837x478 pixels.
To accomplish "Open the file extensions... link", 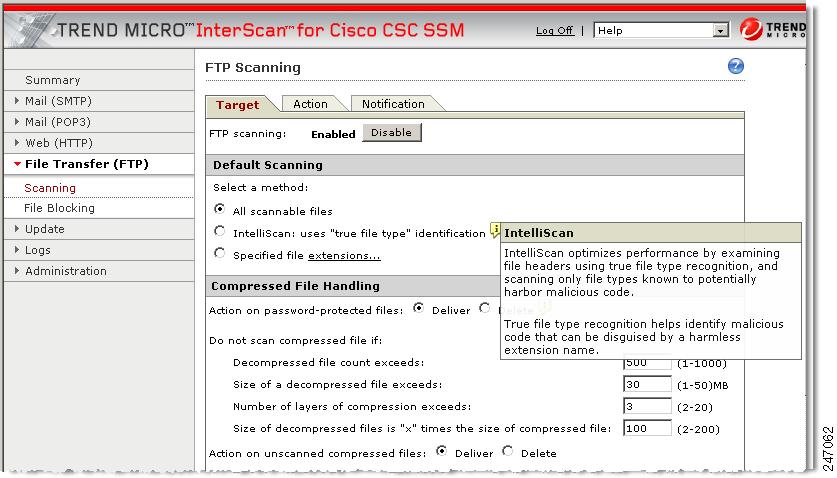I will [x=344, y=255].
